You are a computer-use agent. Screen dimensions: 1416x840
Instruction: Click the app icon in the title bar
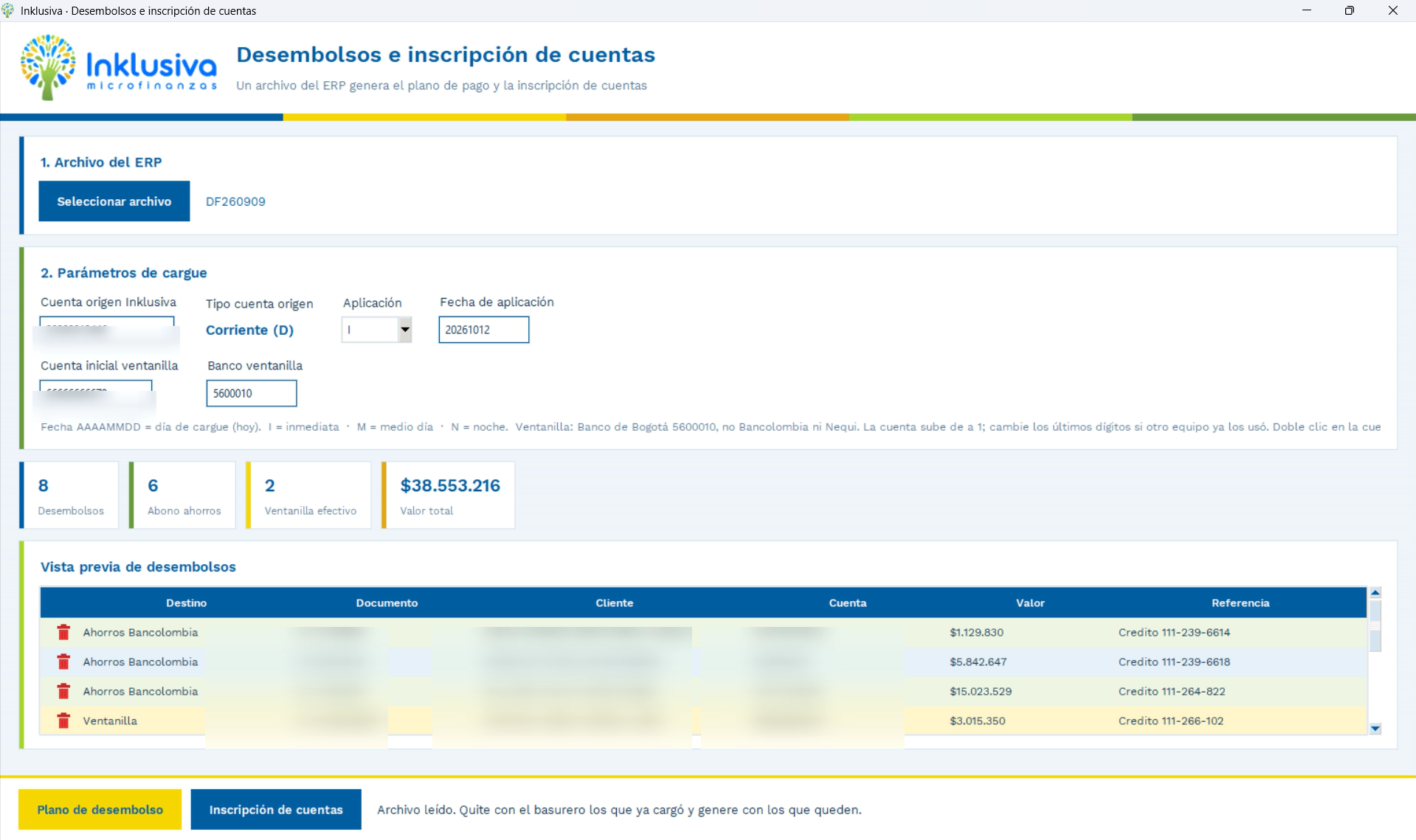pyautogui.click(x=8, y=10)
